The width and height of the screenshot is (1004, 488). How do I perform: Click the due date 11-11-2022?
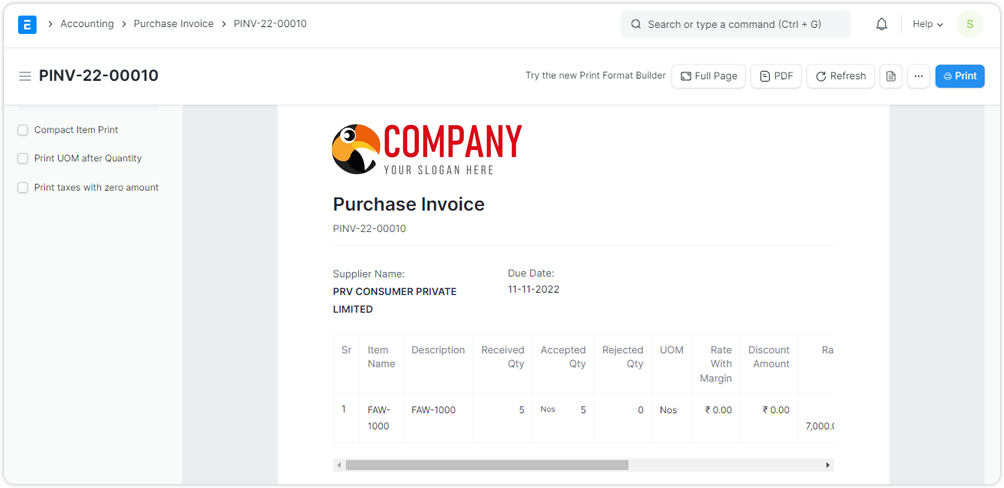pos(533,289)
